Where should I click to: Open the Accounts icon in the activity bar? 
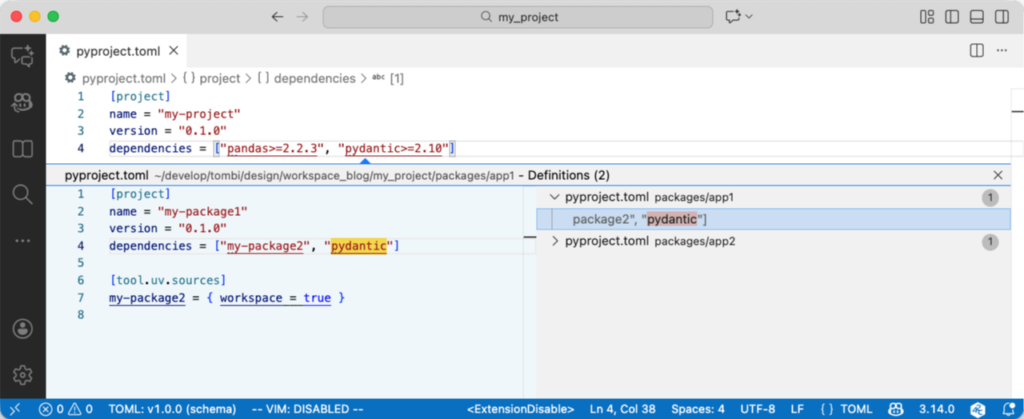[x=22, y=329]
